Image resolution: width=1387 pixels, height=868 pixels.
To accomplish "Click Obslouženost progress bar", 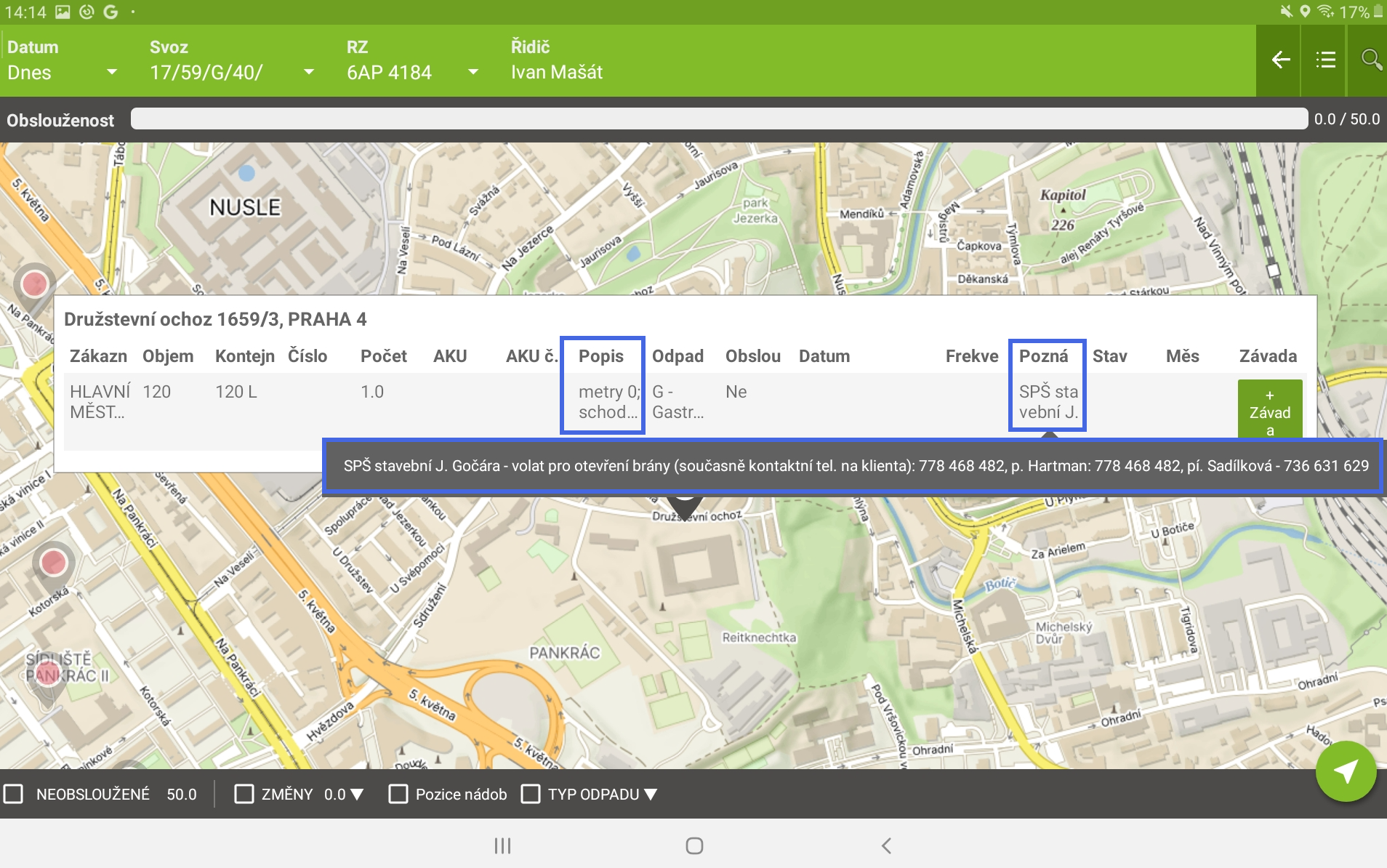I will [719, 119].
